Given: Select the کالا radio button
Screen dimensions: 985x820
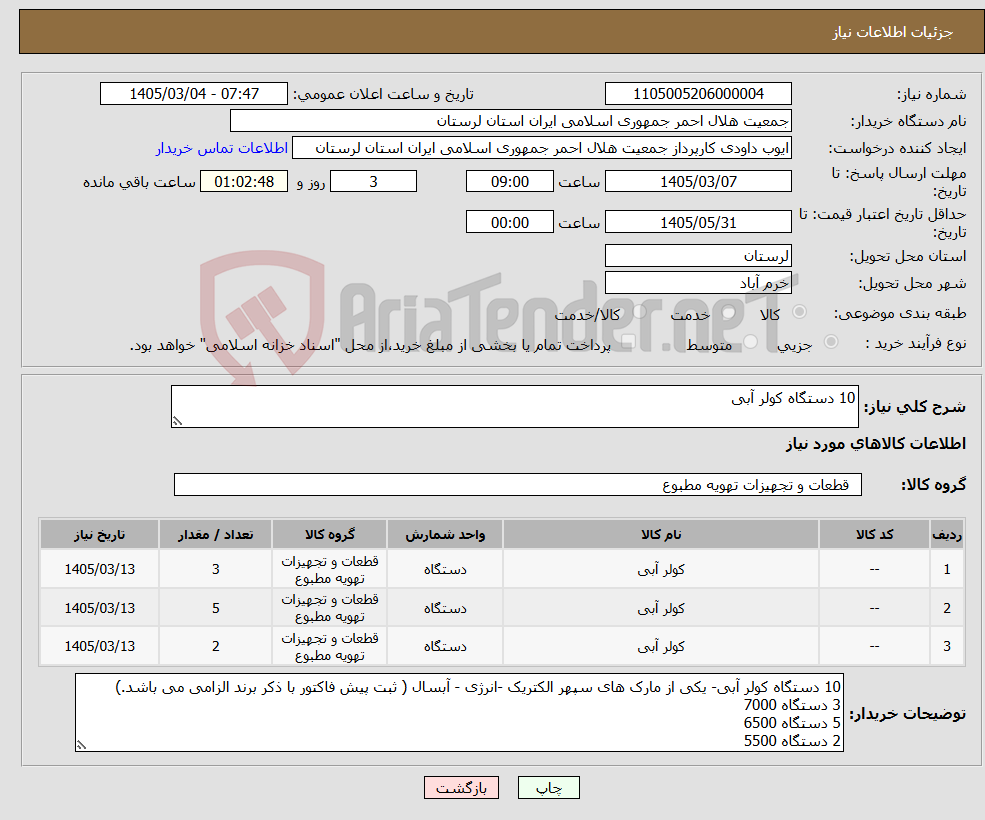Looking at the screenshot, I should pyautogui.click(x=800, y=312).
